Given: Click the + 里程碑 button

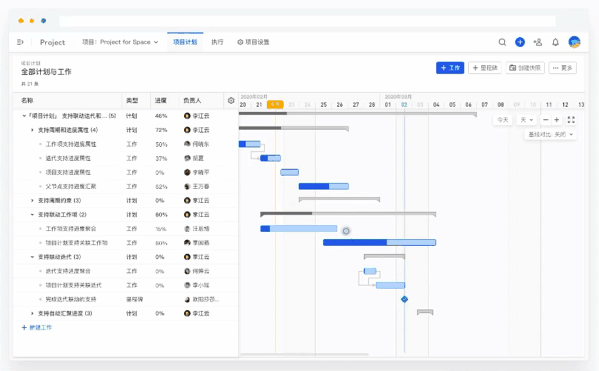Looking at the screenshot, I should coord(485,68).
